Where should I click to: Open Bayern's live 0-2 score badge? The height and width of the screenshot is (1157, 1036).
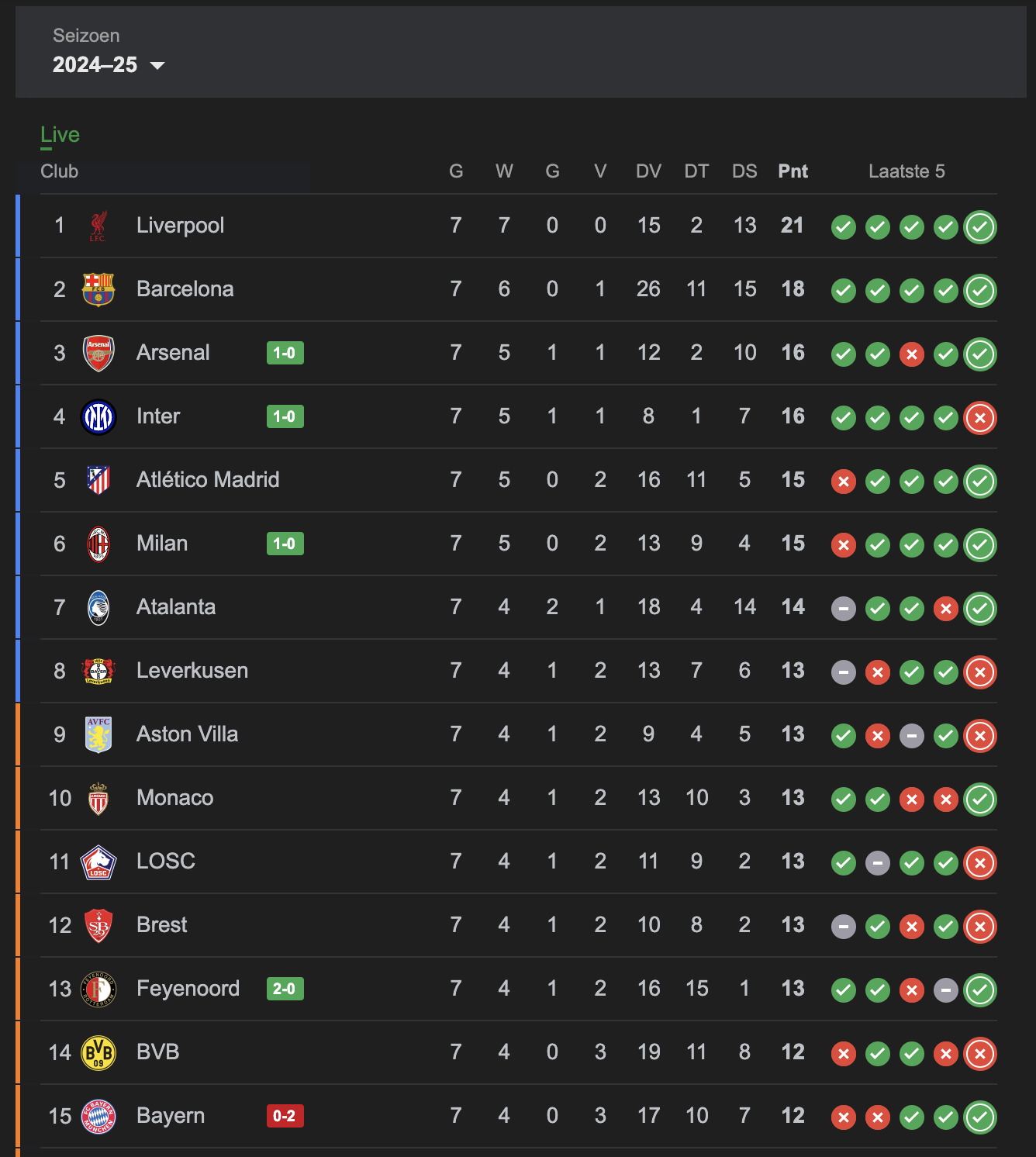coord(285,1116)
